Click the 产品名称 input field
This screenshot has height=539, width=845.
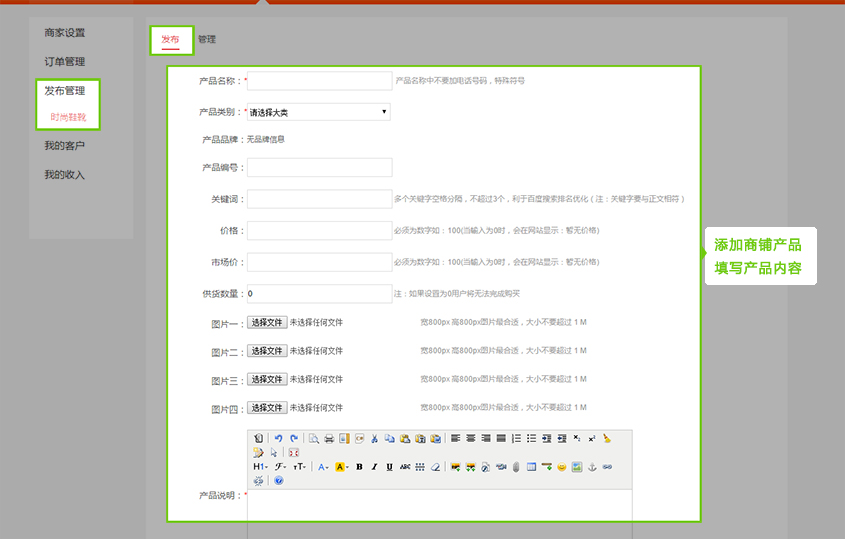(x=319, y=81)
